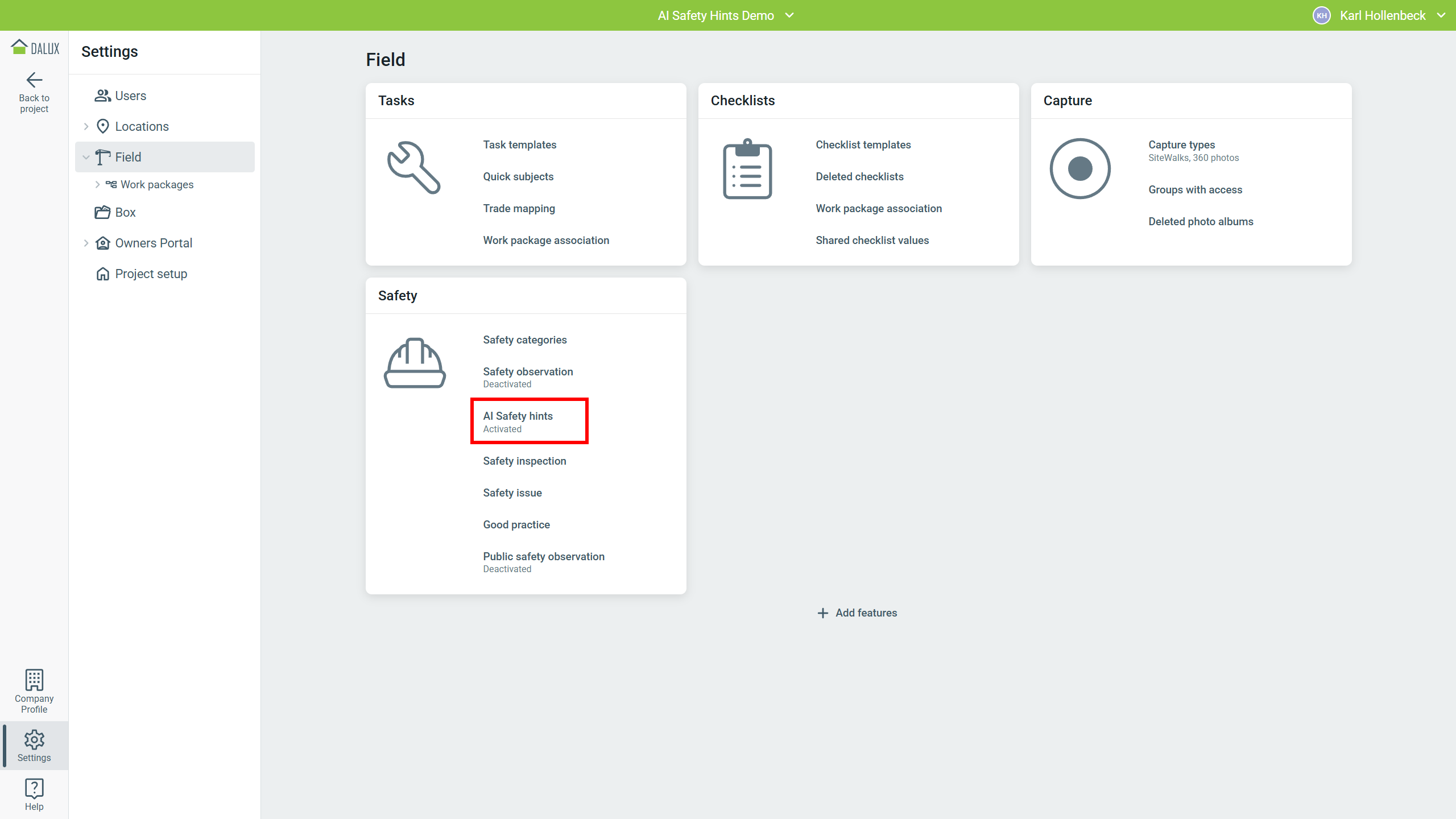Screen dimensions: 1456x819
Task: Open Checklist templates
Action: tap(863, 144)
